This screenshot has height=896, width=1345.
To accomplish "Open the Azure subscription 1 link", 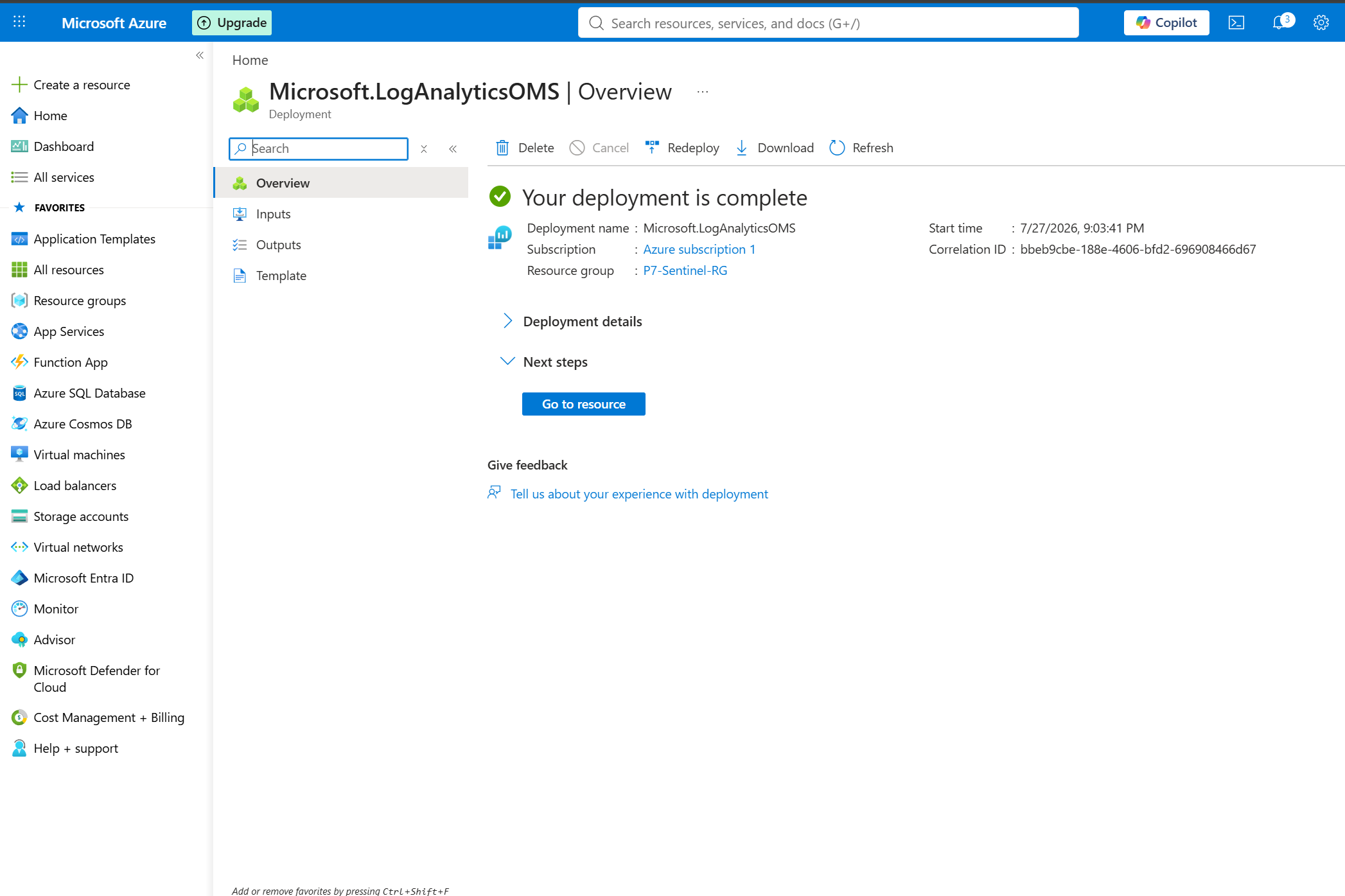I will [x=699, y=249].
